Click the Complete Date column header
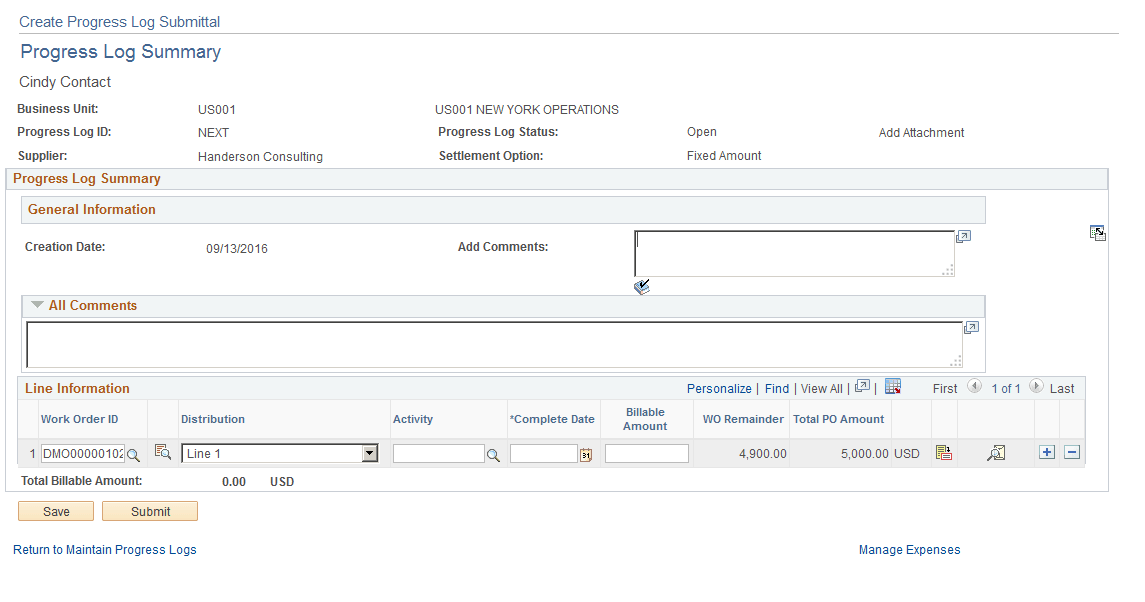 [x=552, y=419]
